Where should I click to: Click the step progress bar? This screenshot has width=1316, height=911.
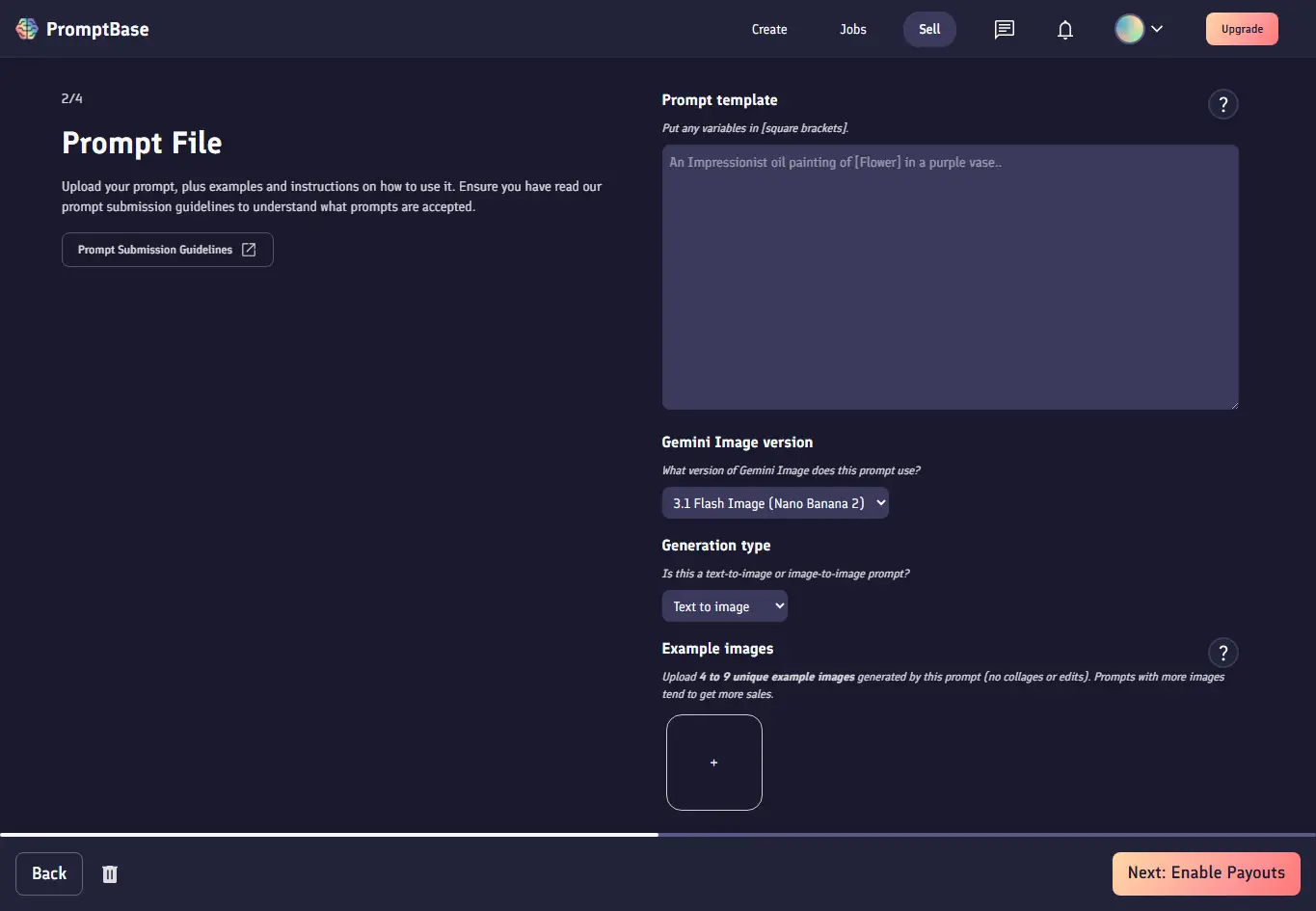tap(658, 835)
